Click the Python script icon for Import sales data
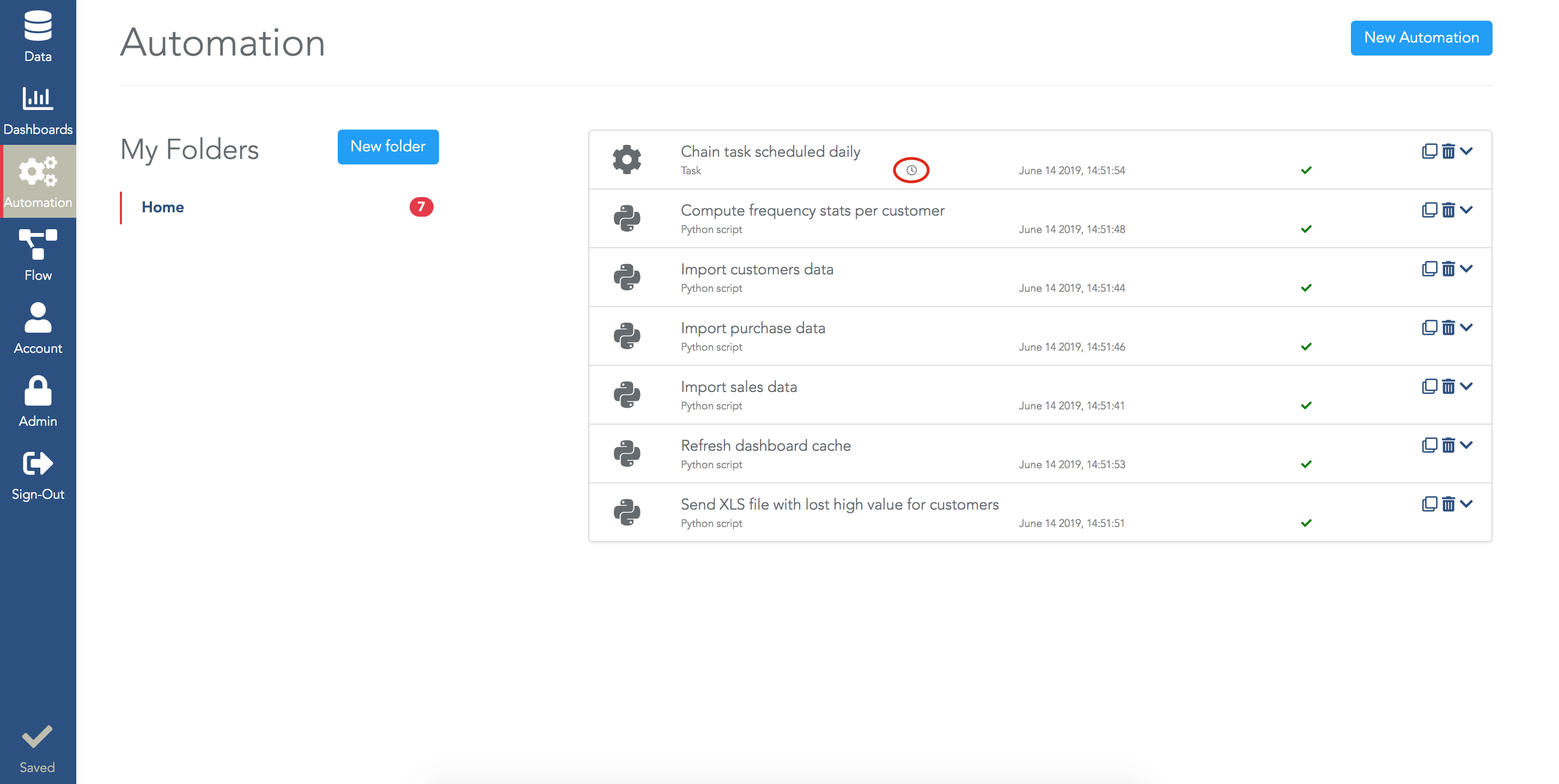The height and width of the screenshot is (784, 1559). pos(627,394)
